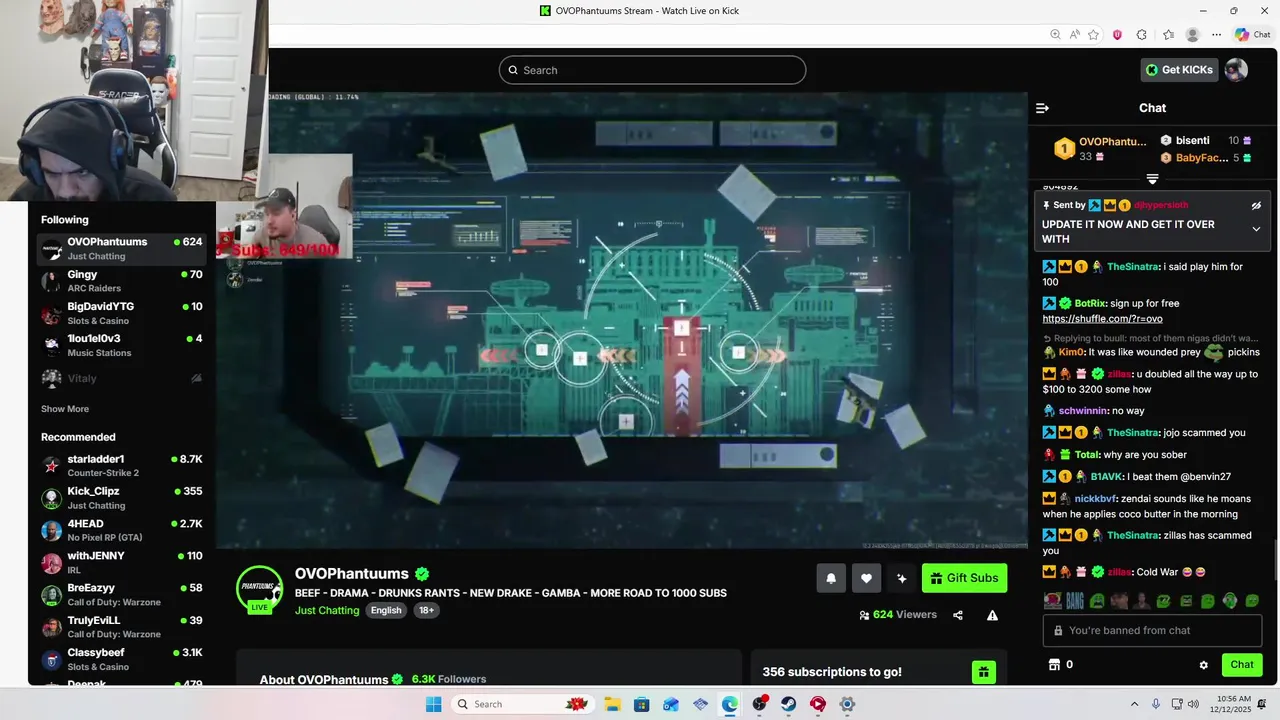Expand the pinned message chevron
Viewport: 1280px width, 720px height.
click(x=1256, y=229)
